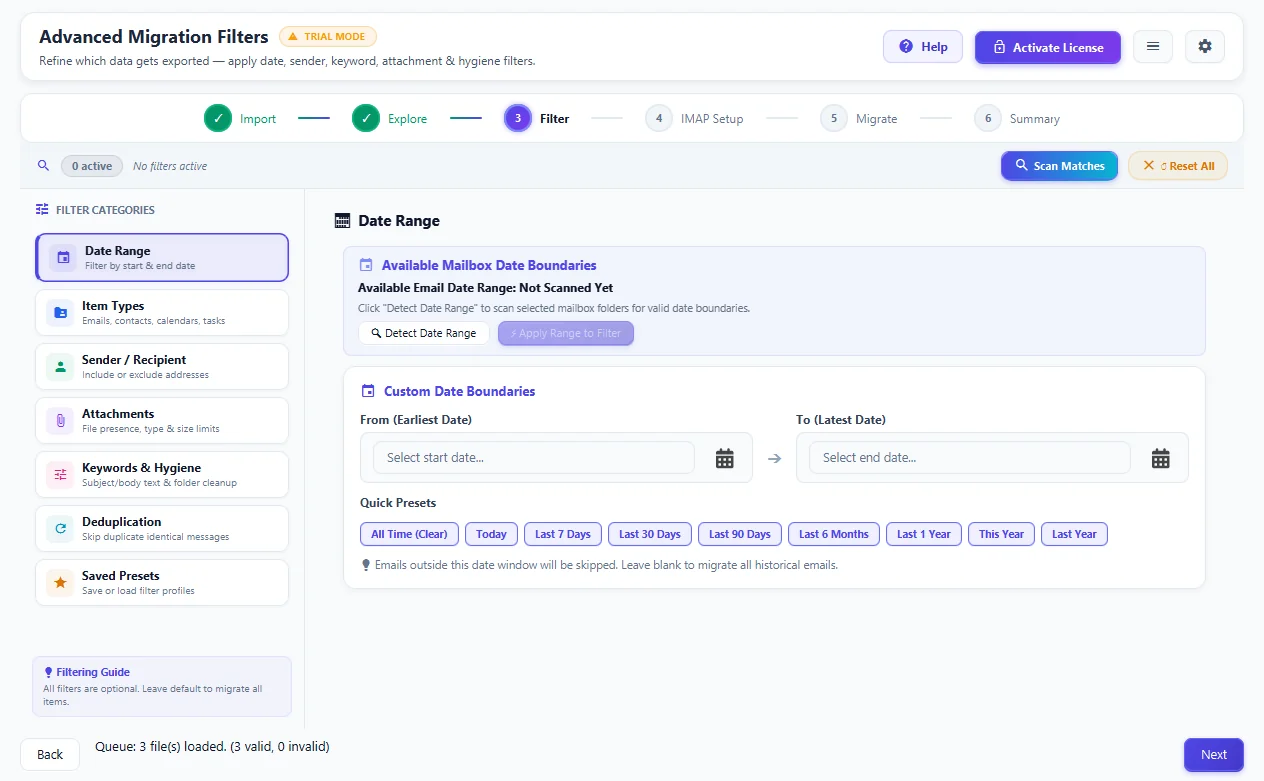Focus the Select end date field

(x=970, y=458)
